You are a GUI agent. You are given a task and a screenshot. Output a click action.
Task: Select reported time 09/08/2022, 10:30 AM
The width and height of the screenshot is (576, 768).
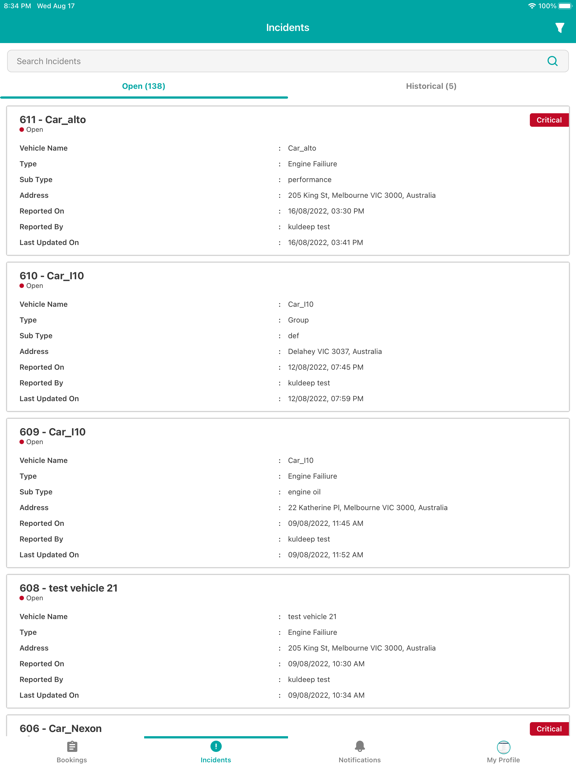point(326,664)
